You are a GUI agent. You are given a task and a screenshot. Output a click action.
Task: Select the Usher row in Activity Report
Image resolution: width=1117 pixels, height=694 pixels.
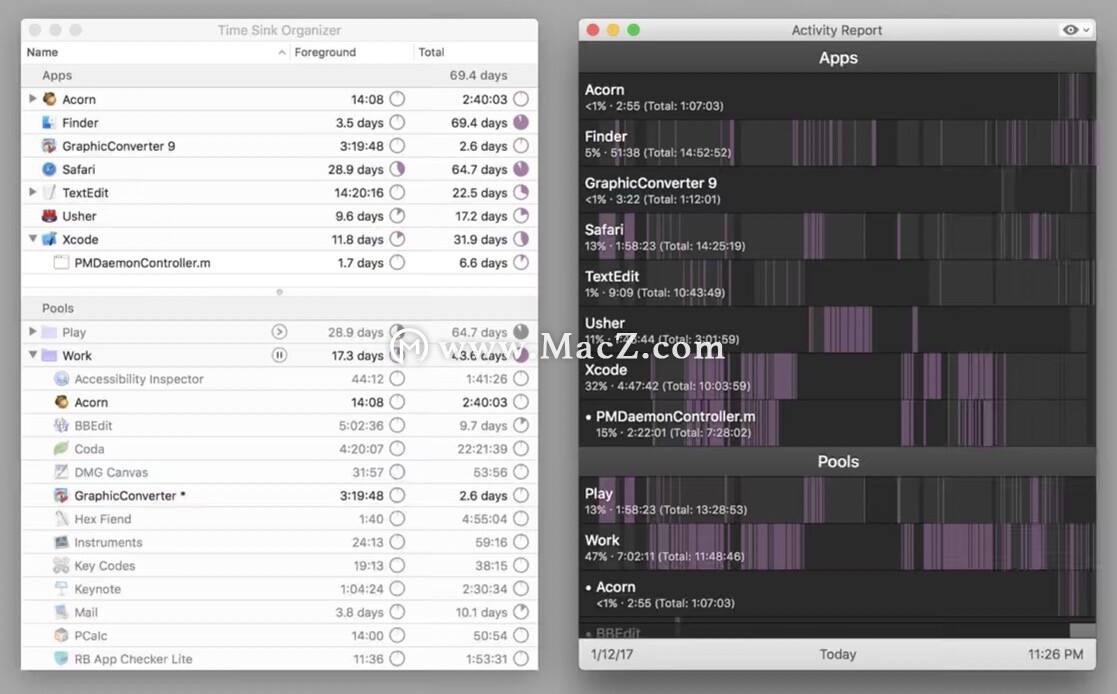pos(837,330)
